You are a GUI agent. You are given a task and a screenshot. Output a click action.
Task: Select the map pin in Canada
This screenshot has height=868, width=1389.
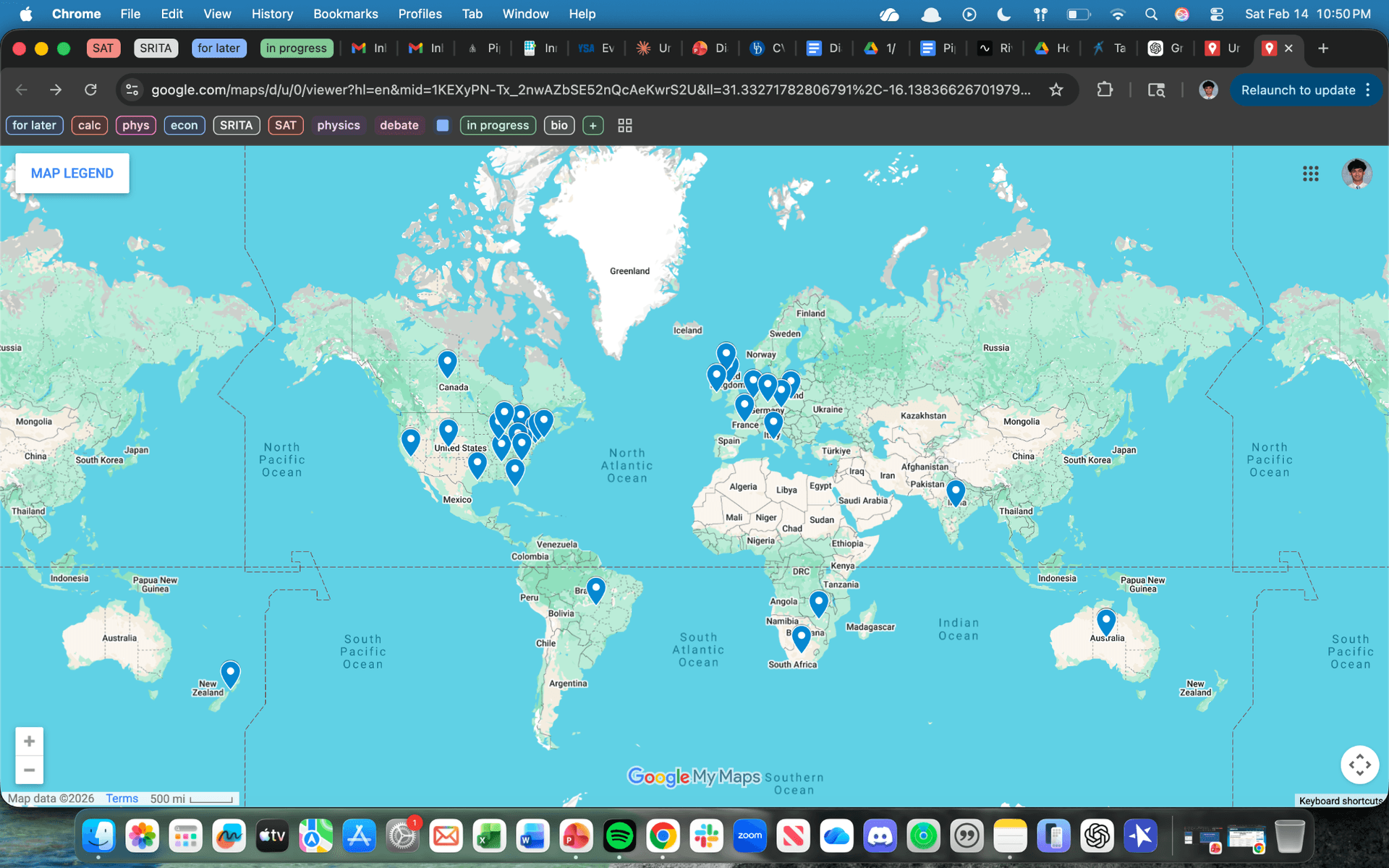point(447,364)
